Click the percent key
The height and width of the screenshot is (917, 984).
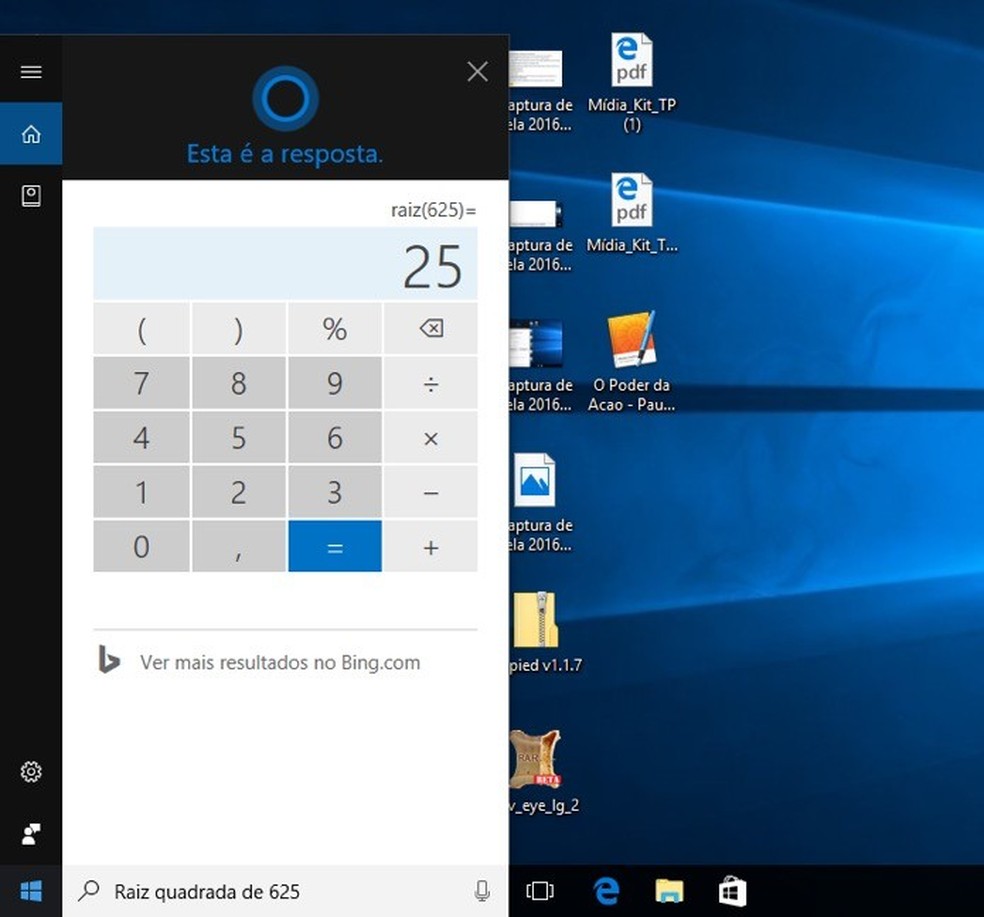334,328
